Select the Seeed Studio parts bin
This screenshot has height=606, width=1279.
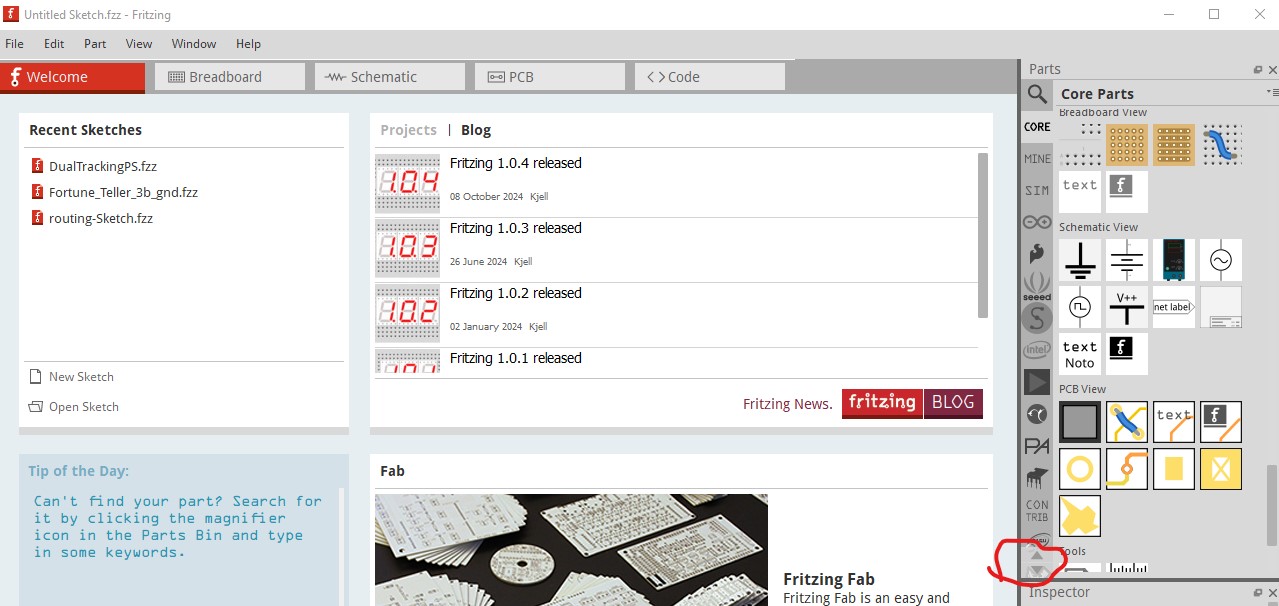(1037, 287)
